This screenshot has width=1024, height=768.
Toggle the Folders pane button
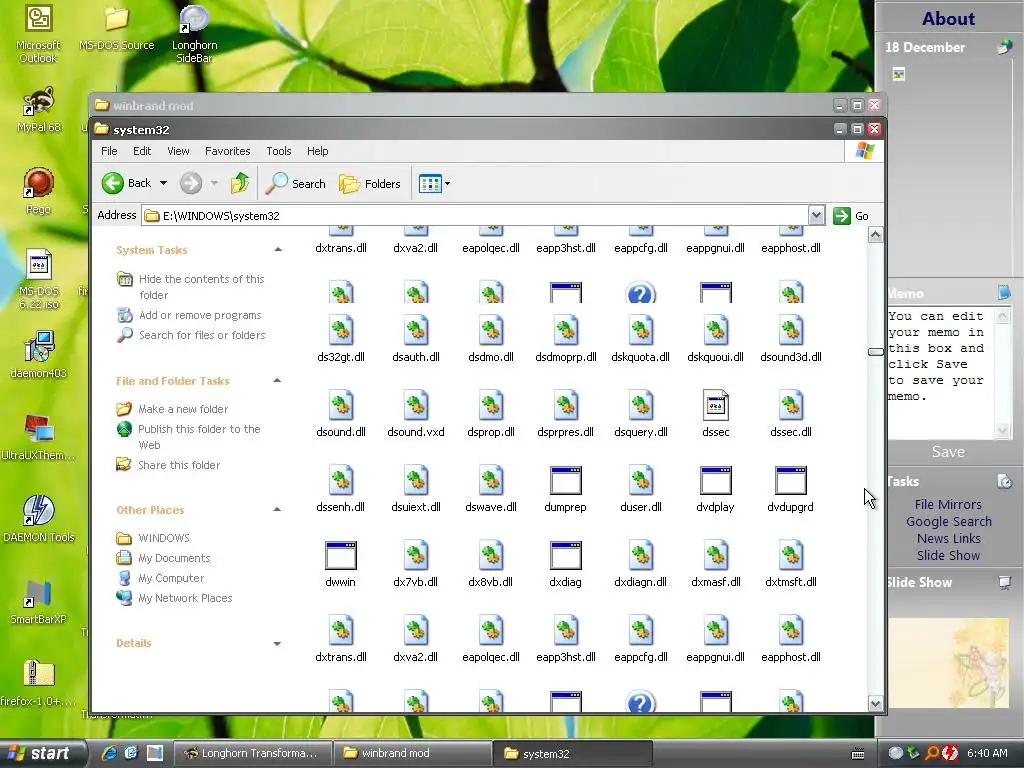[x=370, y=184]
